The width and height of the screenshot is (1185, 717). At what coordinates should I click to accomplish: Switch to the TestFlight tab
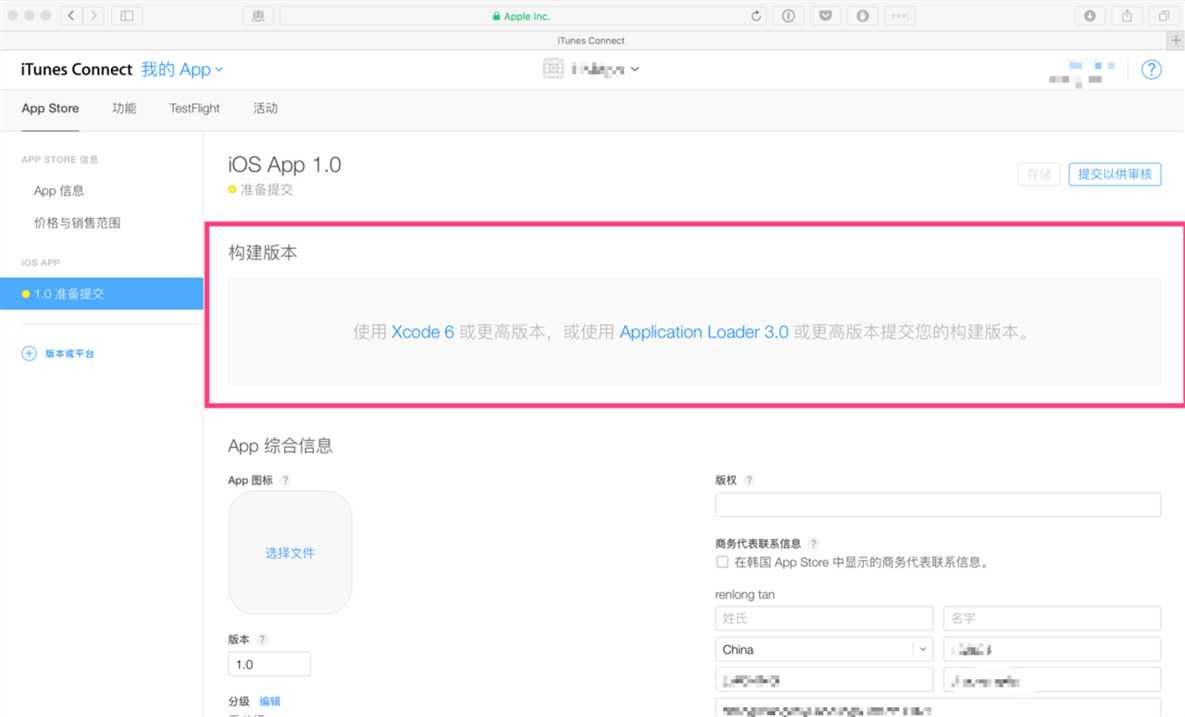194,109
